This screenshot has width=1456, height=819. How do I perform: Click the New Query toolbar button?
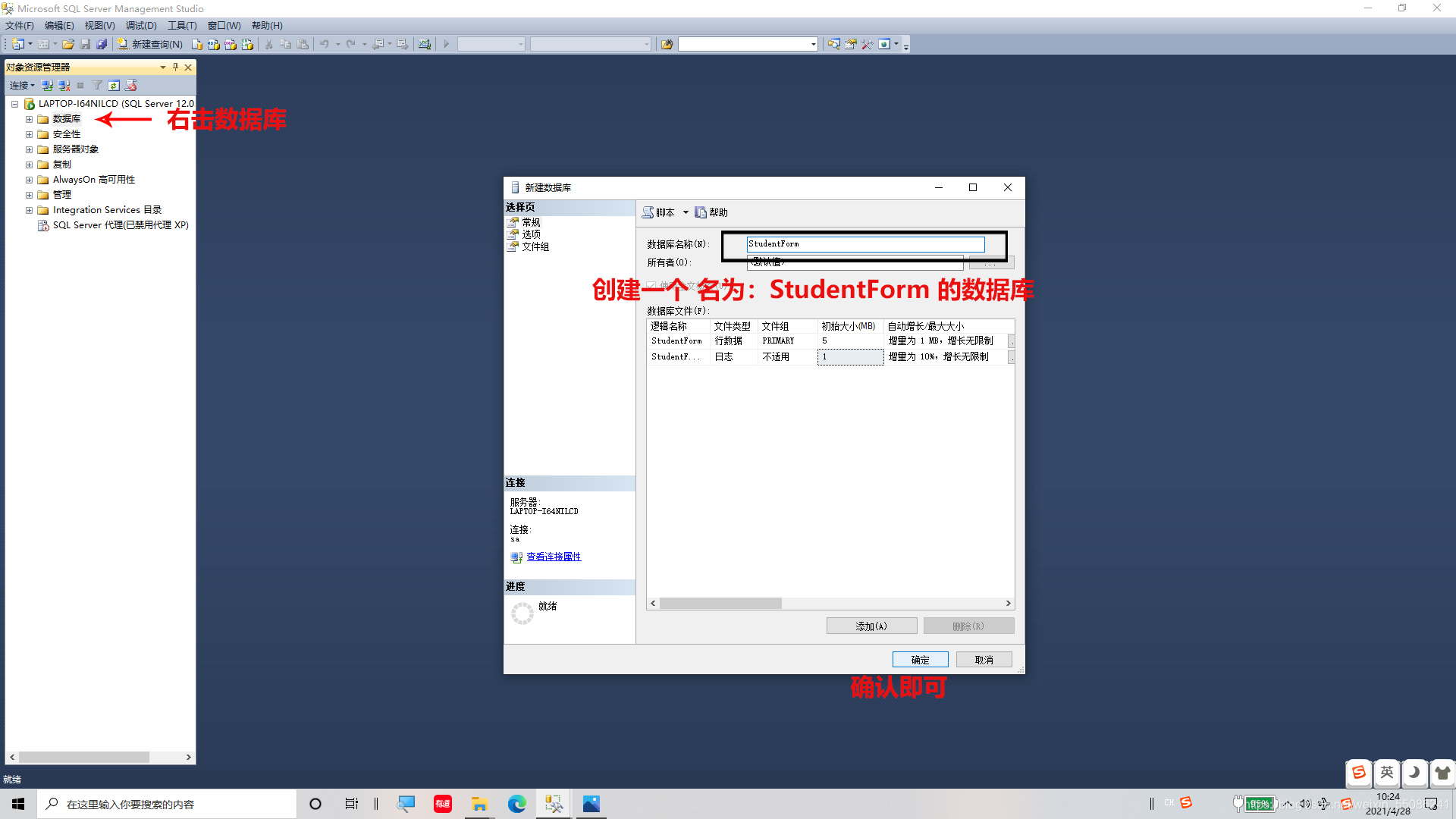pyautogui.click(x=150, y=44)
